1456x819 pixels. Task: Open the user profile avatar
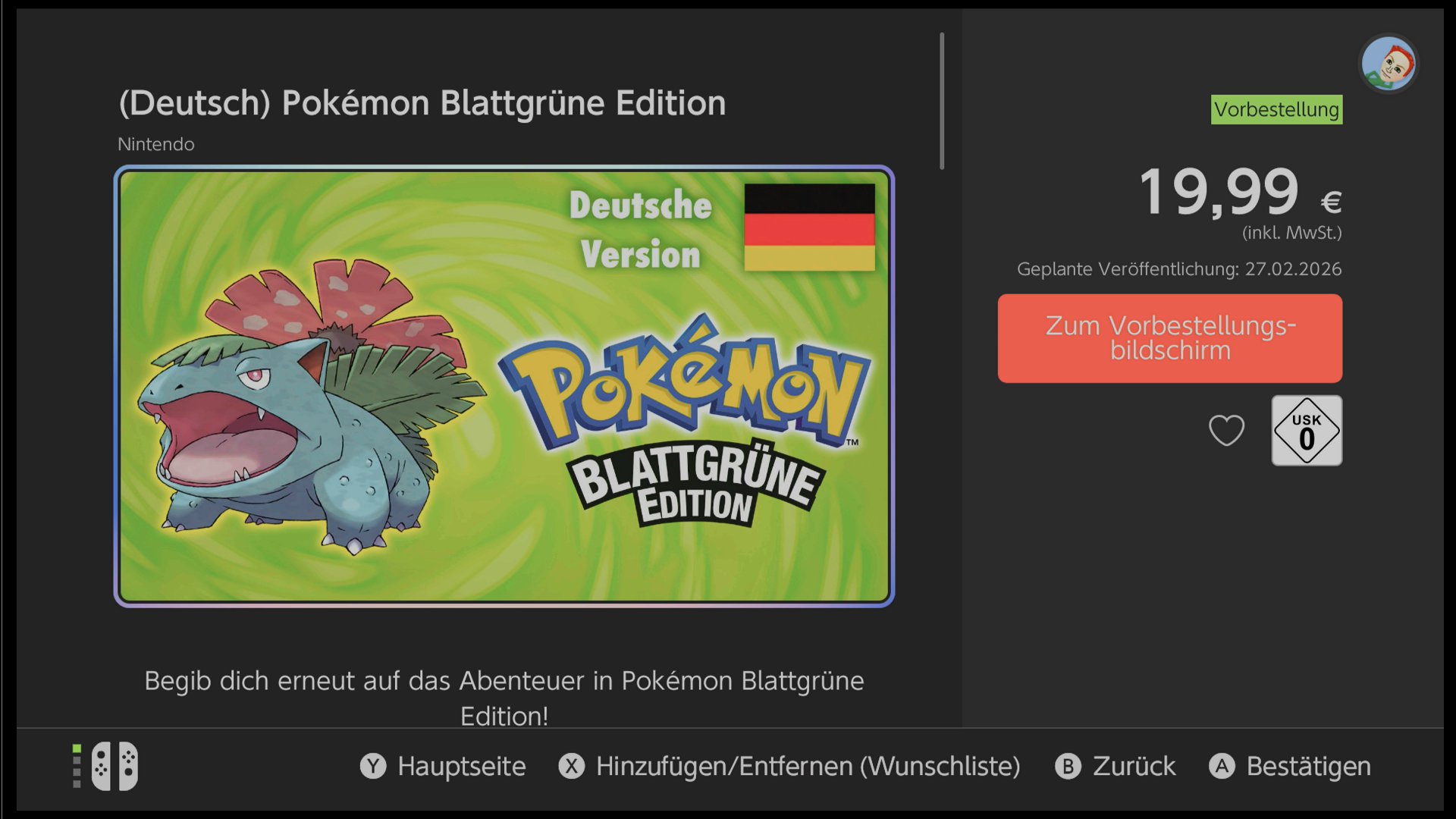(1389, 64)
